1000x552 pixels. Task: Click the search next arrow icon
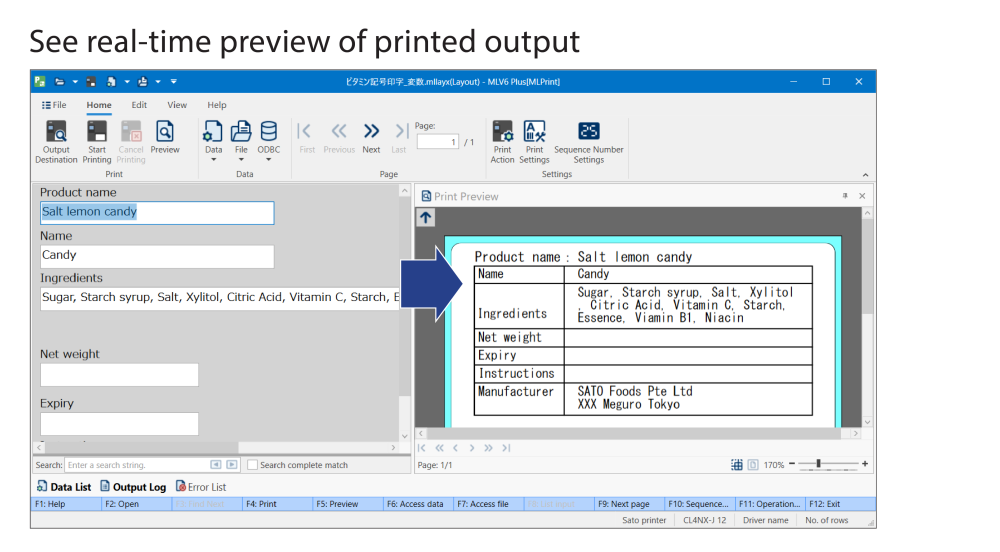coord(232,465)
